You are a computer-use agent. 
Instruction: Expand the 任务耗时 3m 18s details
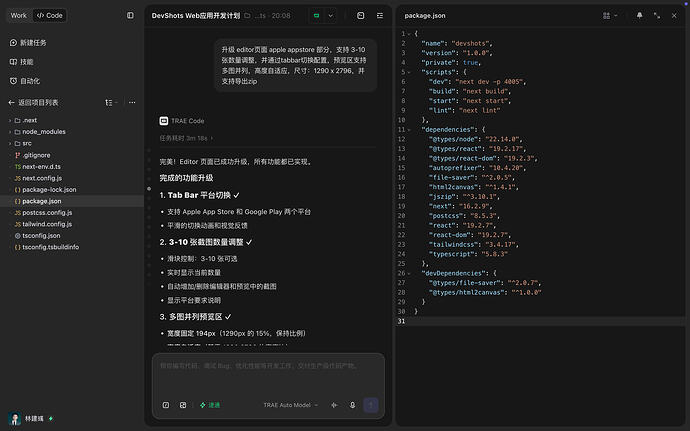pos(186,138)
